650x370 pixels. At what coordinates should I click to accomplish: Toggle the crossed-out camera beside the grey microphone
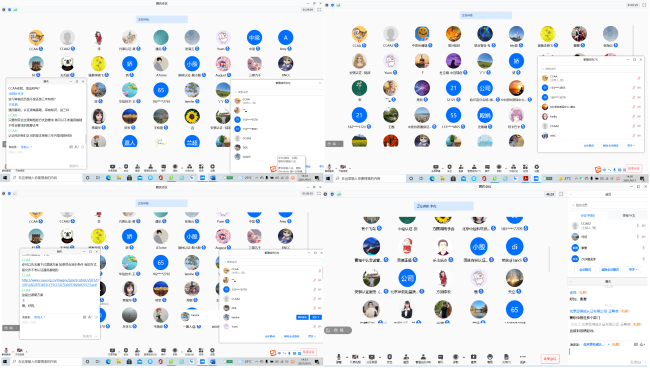tap(354, 357)
